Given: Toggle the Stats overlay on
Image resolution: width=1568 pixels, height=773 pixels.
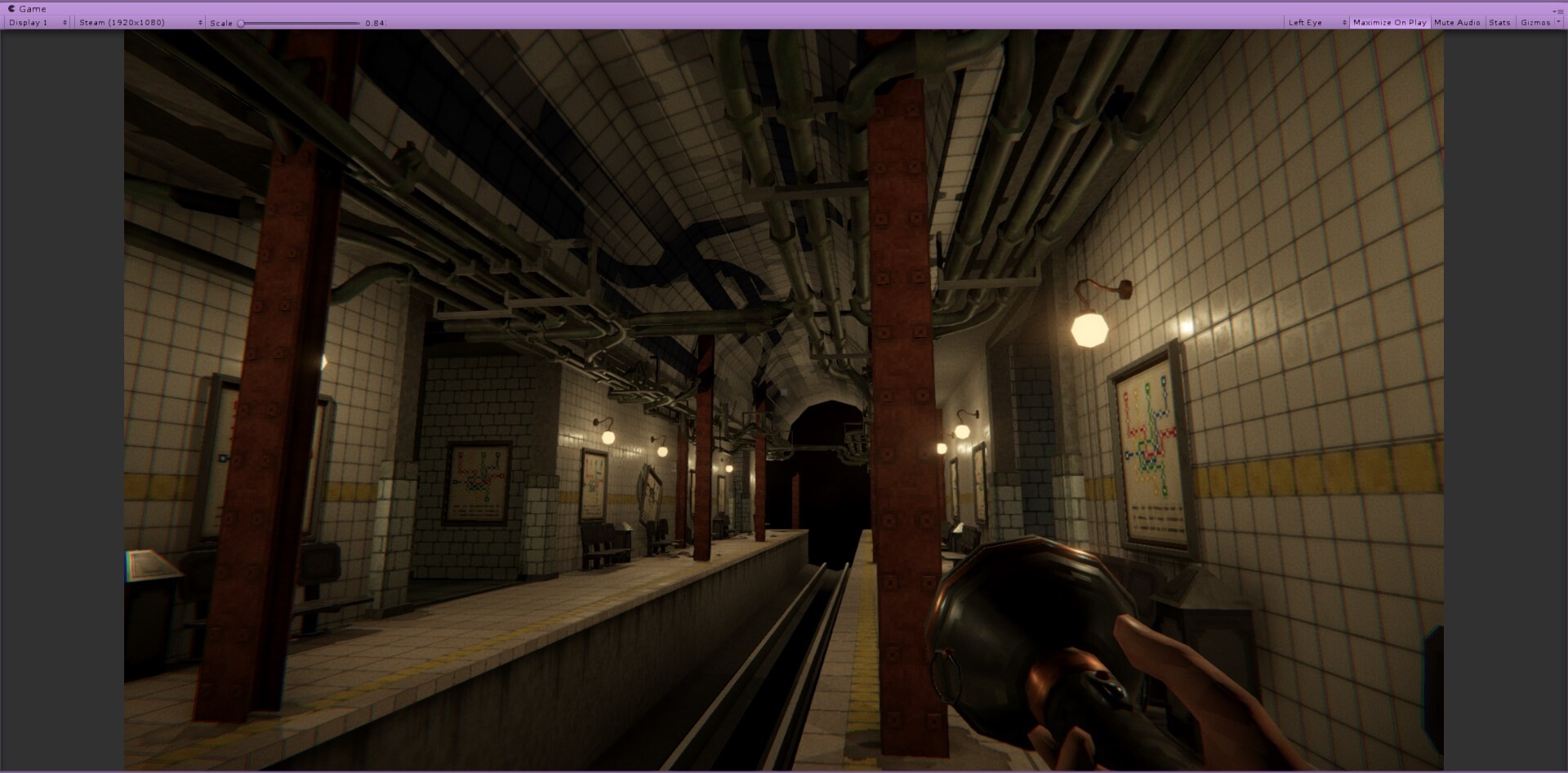Looking at the screenshot, I should 1501,22.
